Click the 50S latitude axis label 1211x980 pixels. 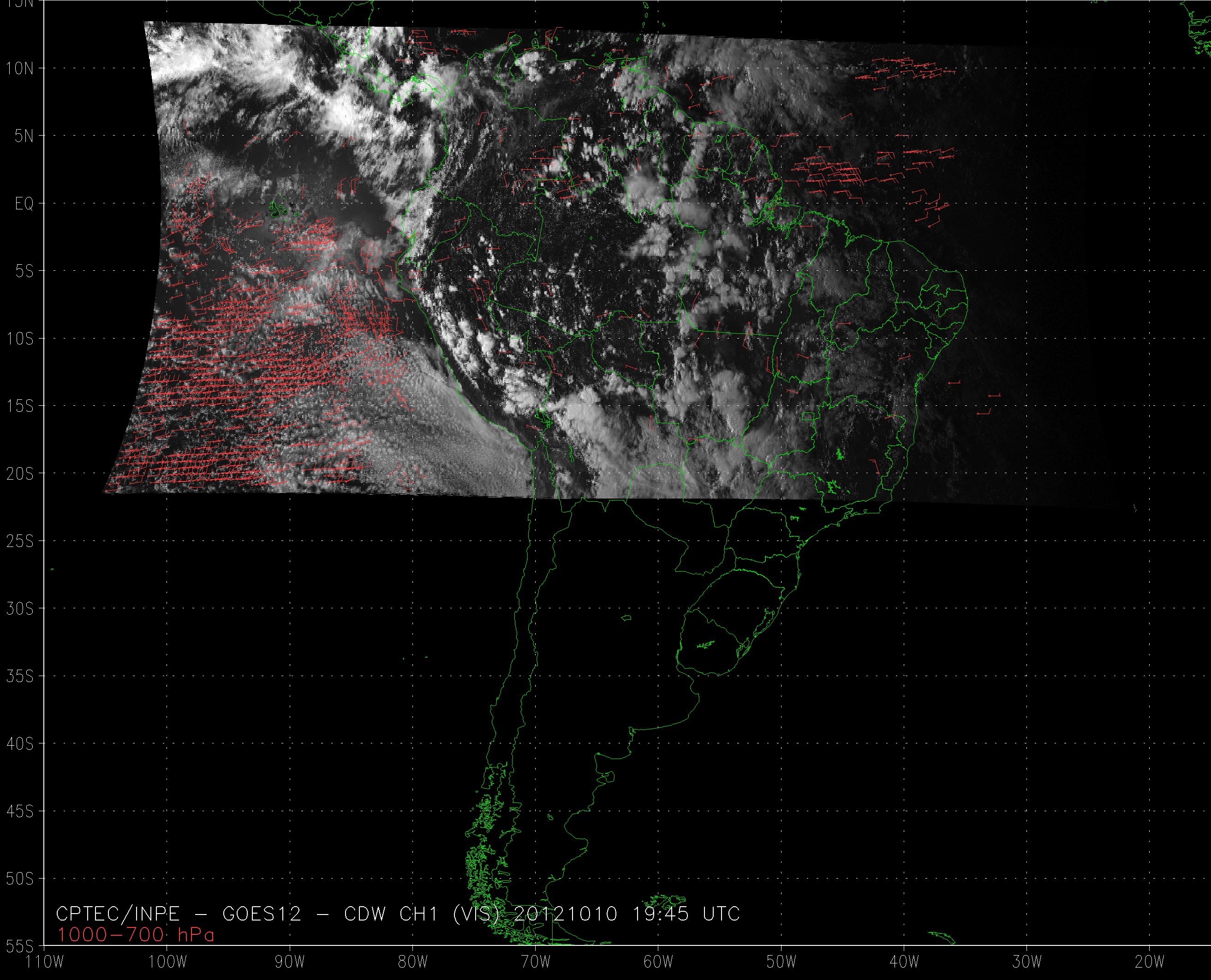tap(20, 879)
